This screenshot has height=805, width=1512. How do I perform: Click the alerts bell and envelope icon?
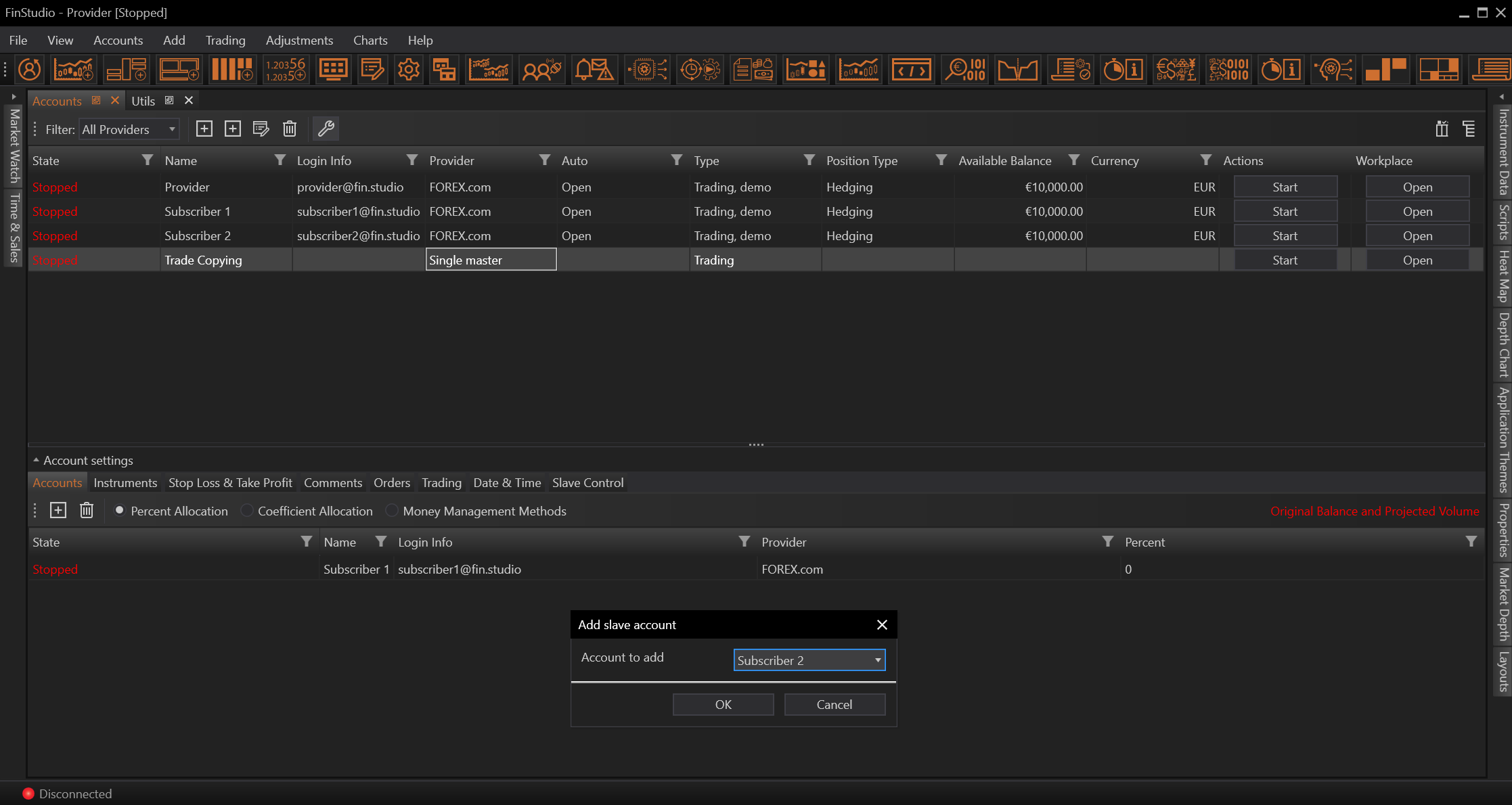[x=594, y=70]
